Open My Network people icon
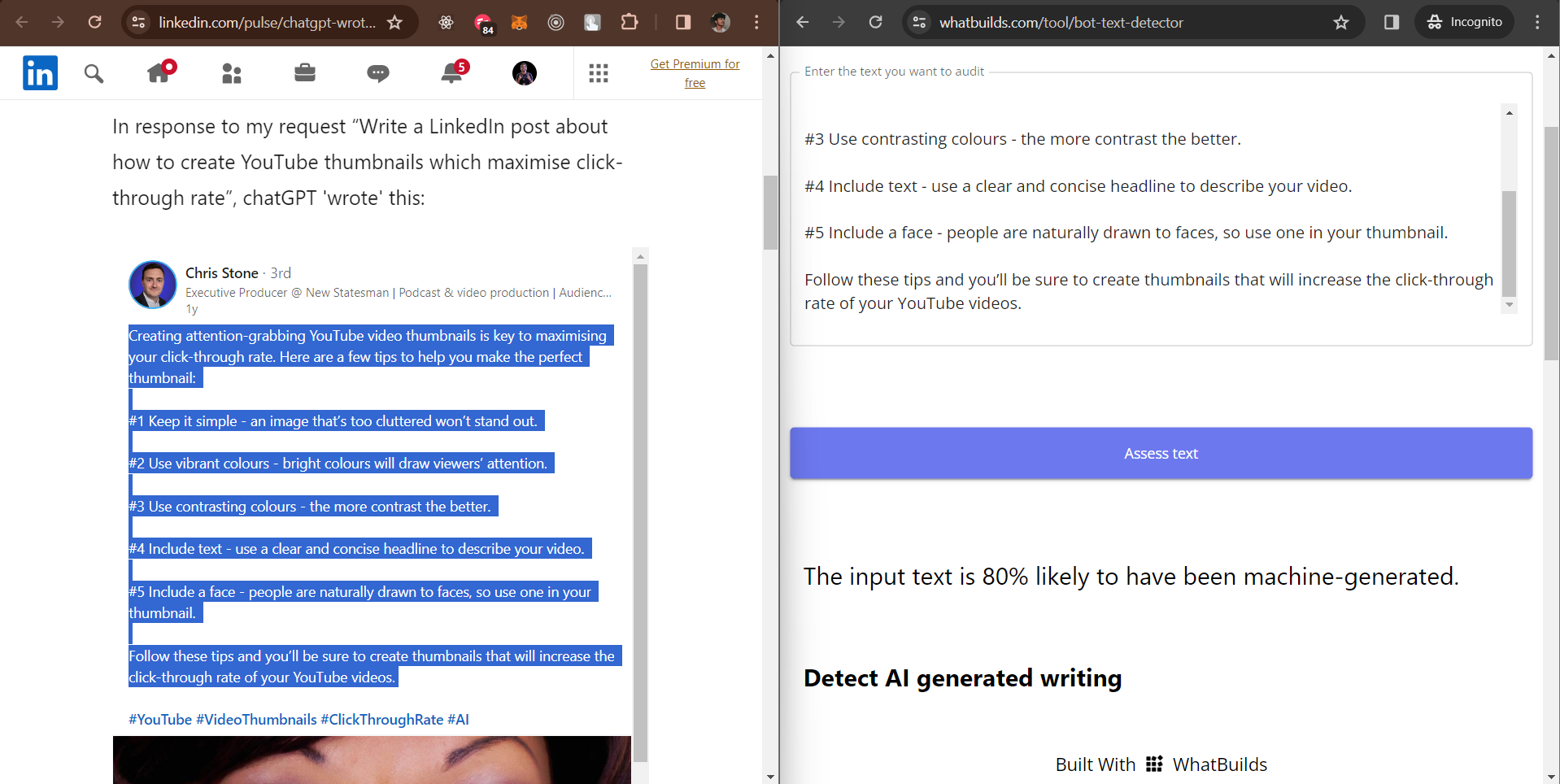The image size is (1560, 784). 232,74
